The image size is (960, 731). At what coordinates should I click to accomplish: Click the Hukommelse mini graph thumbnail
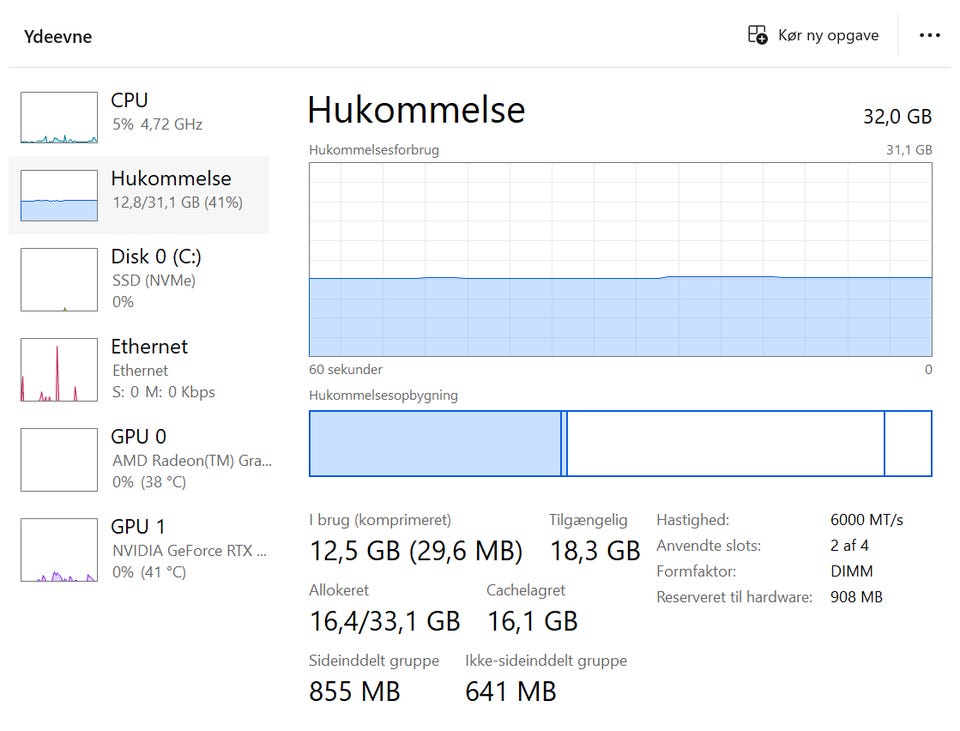(59, 196)
